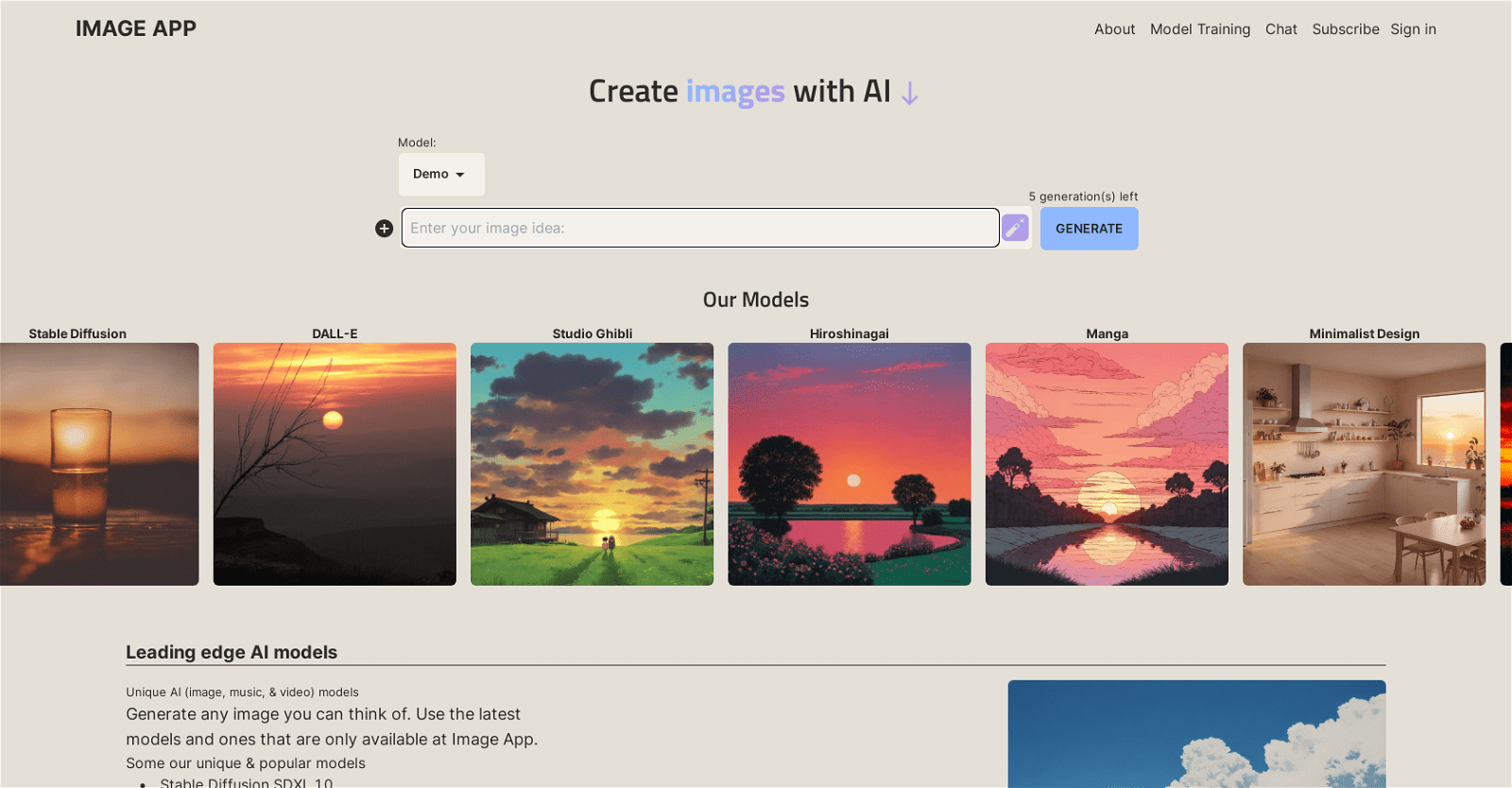Open the About page
The image size is (1512, 788).
coord(1114,29)
